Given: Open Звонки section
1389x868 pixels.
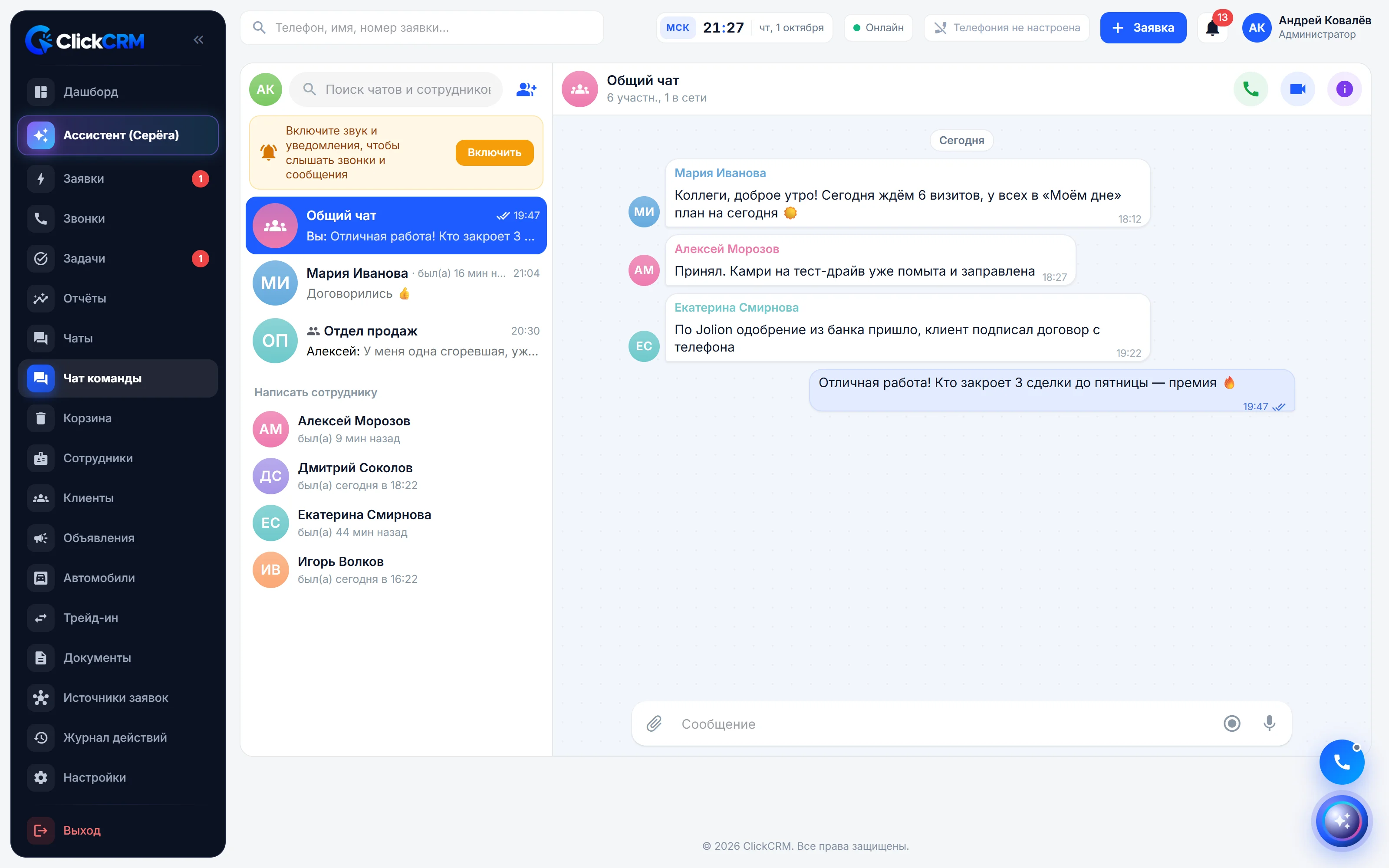Looking at the screenshot, I should click(x=118, y=219).
